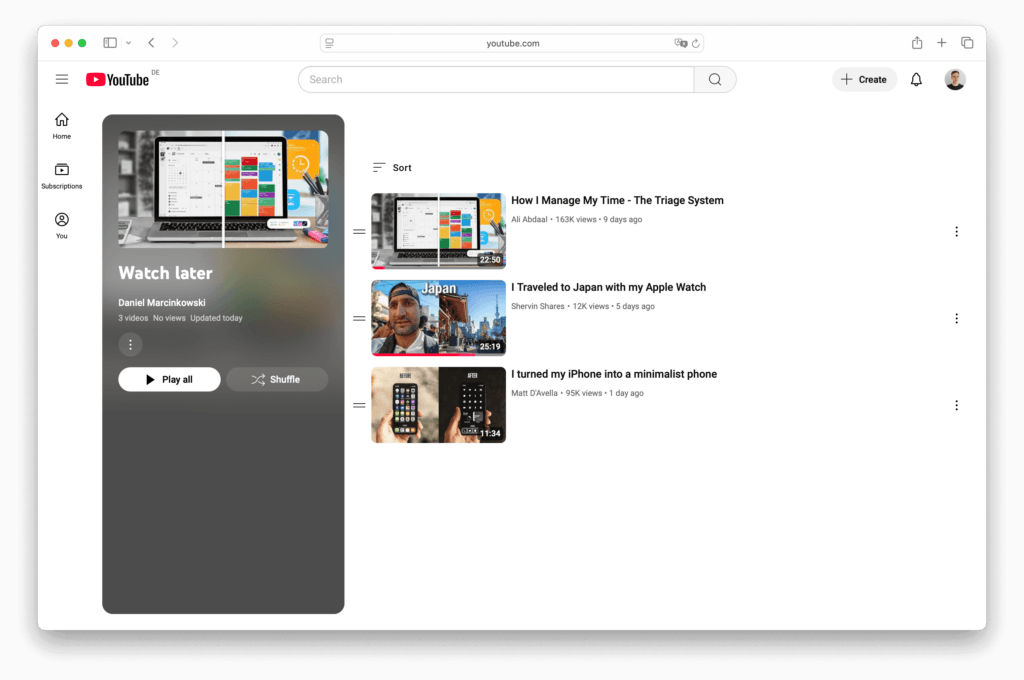This screenshot has width=1024, height=680.
Task: Click 'Updated today' text
Action: 216,318
